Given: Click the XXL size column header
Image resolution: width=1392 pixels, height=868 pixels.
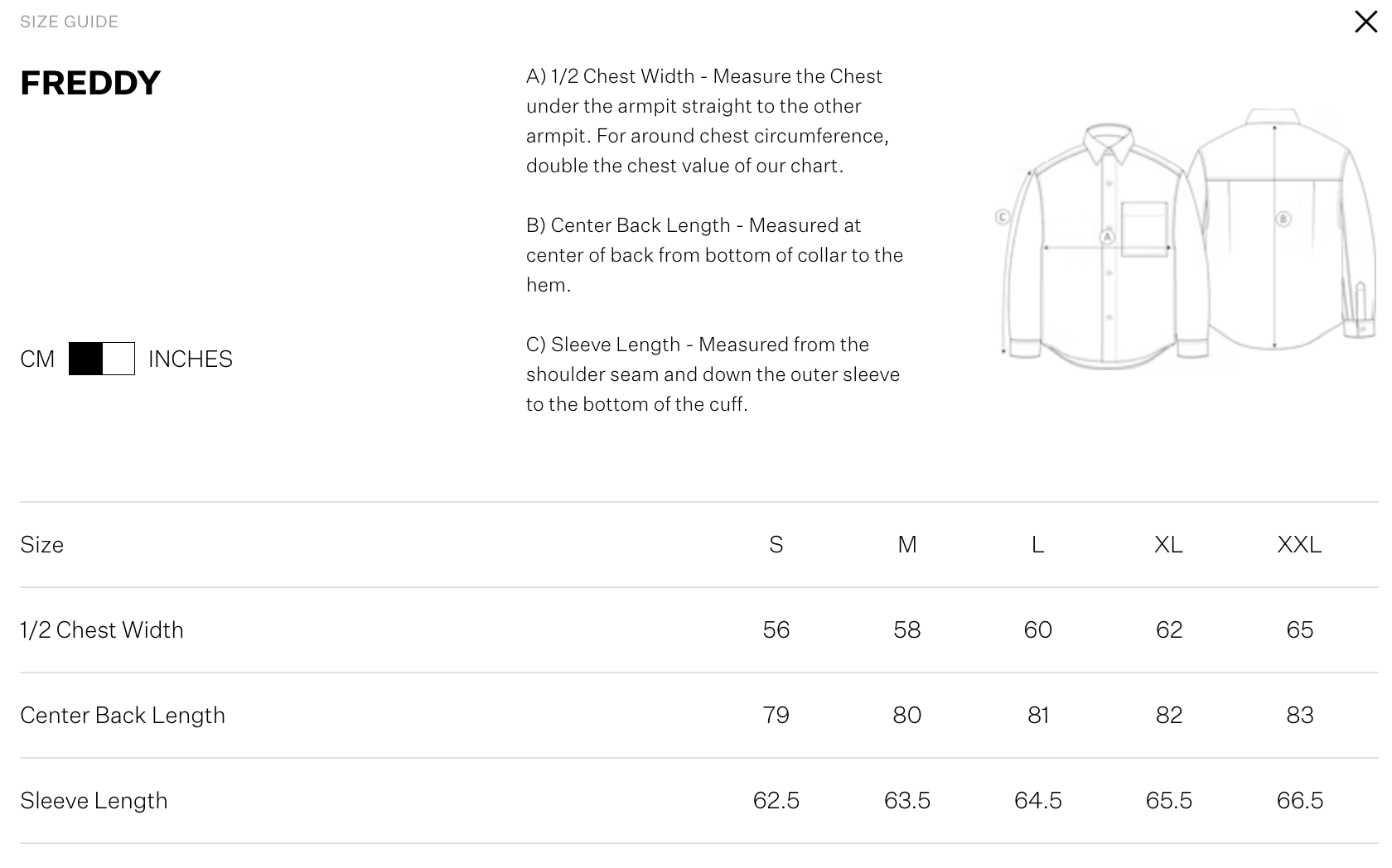Looking at the screenshot, I should (x=1299, y=544).
